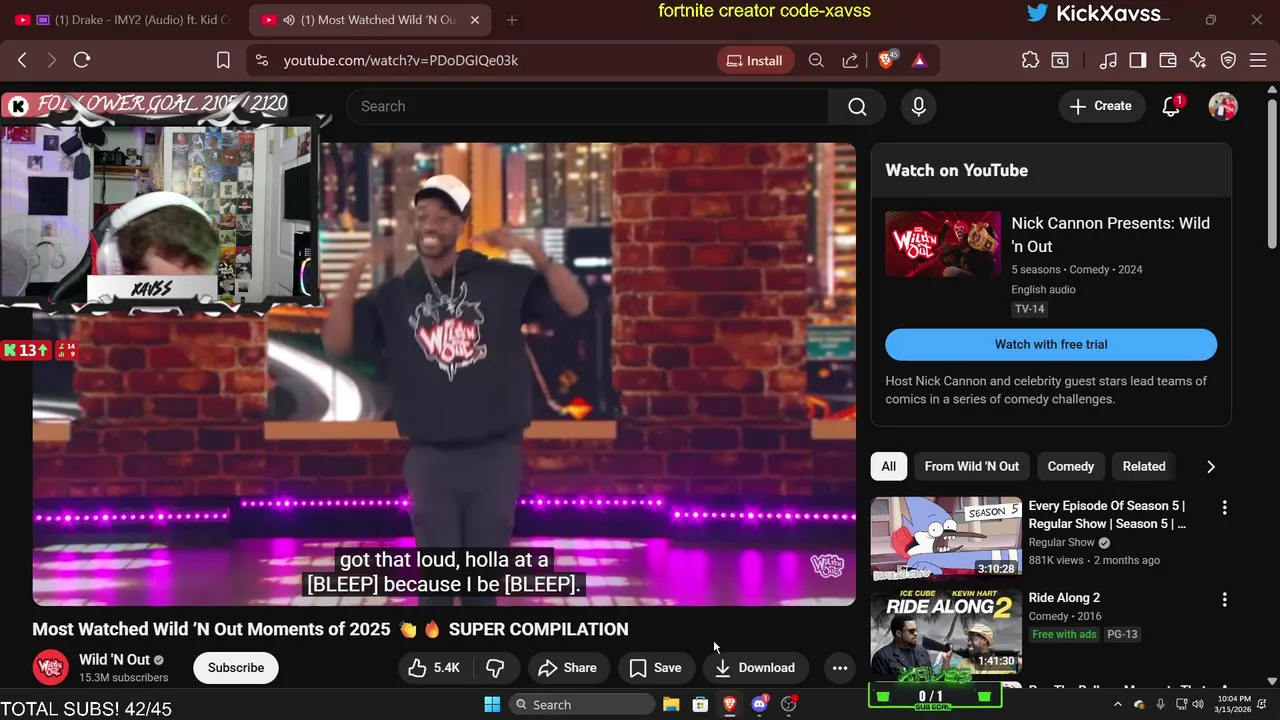
Task: Open the zoom magnifier icon in the address bar
Action: coord(816,60)
